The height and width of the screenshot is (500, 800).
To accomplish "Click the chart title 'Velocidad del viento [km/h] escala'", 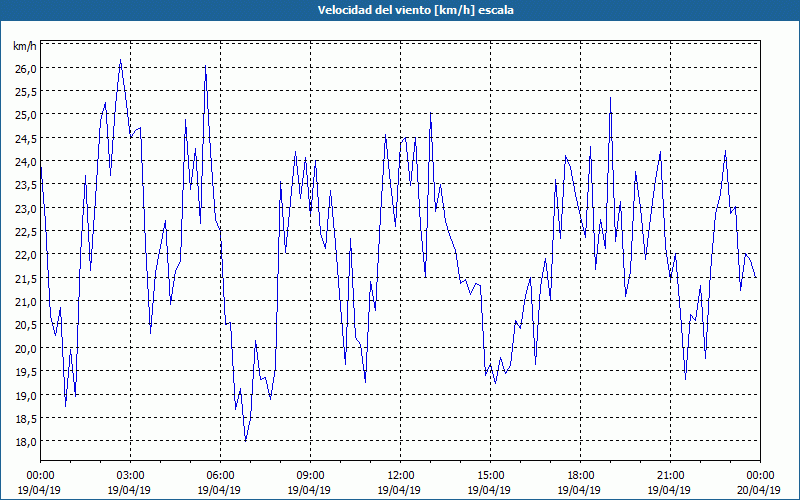I will 415,10.
